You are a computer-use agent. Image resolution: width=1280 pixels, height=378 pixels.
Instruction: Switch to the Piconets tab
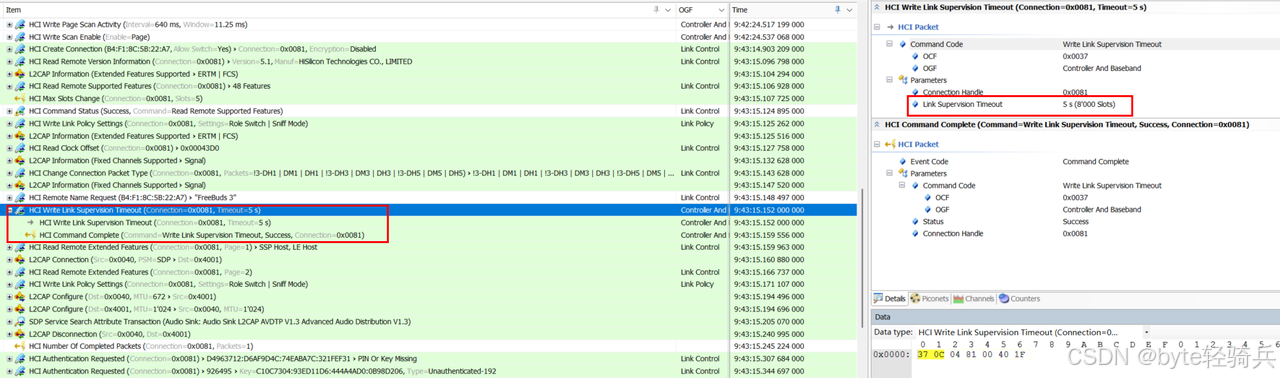pyautogui.click(x=929, y=298)
